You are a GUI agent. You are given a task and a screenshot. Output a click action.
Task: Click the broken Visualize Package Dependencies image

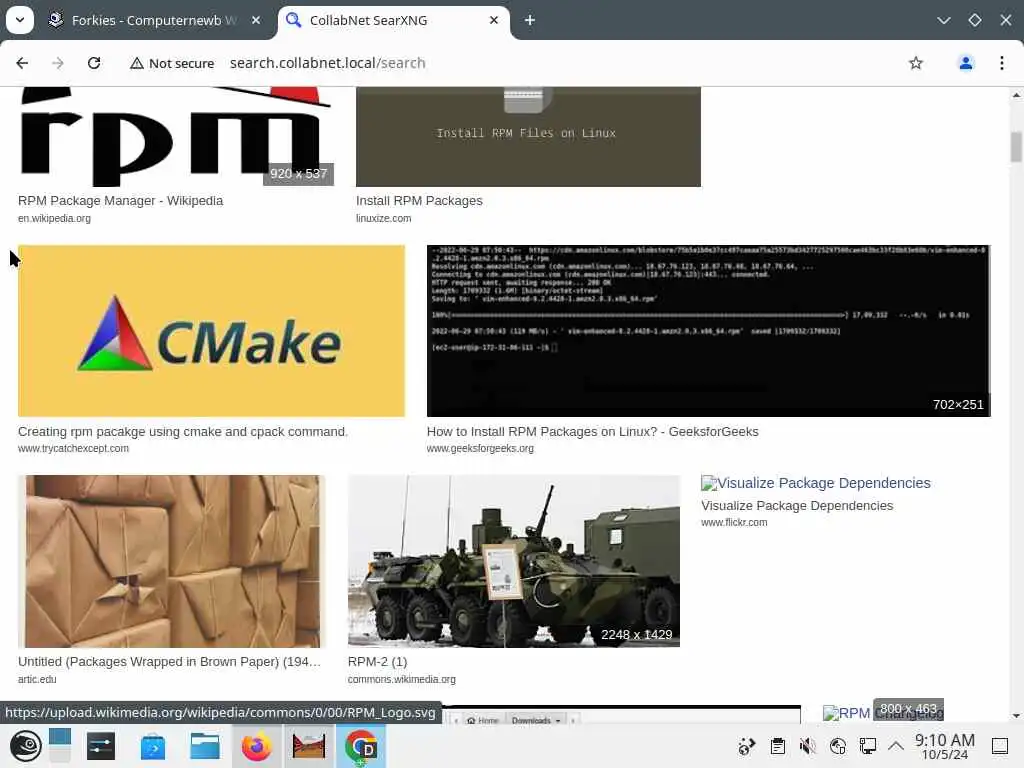pyautogui.click(x=815, y=483)
